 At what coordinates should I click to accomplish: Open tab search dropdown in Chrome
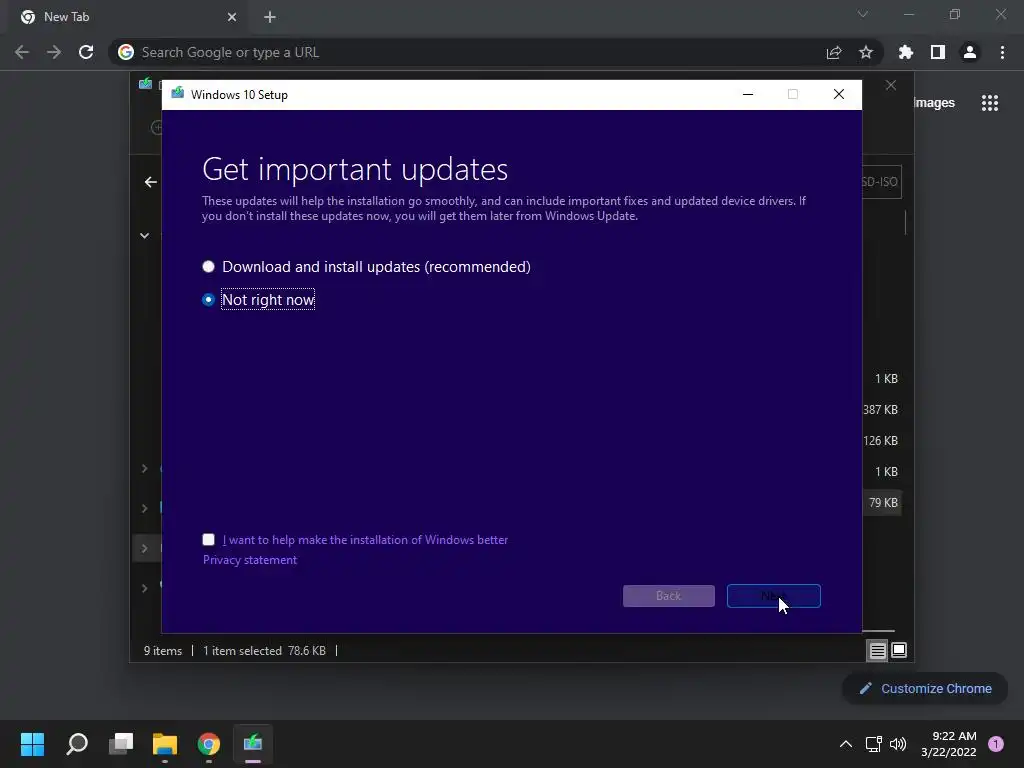click(x=863, y=14)
